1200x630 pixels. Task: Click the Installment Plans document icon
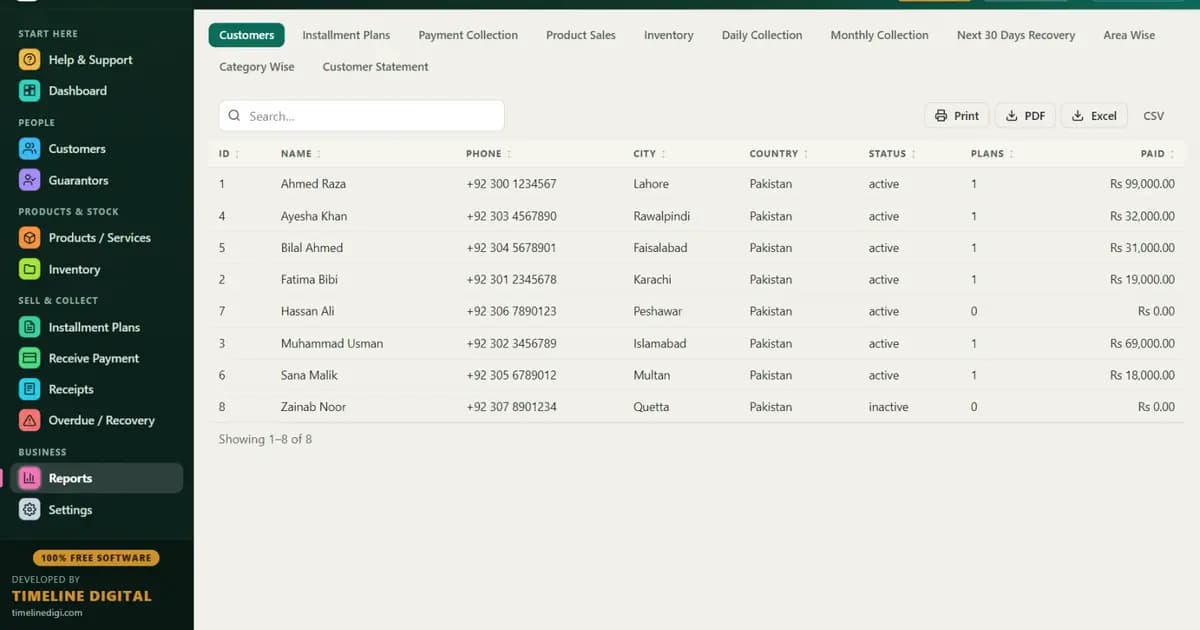30,327
